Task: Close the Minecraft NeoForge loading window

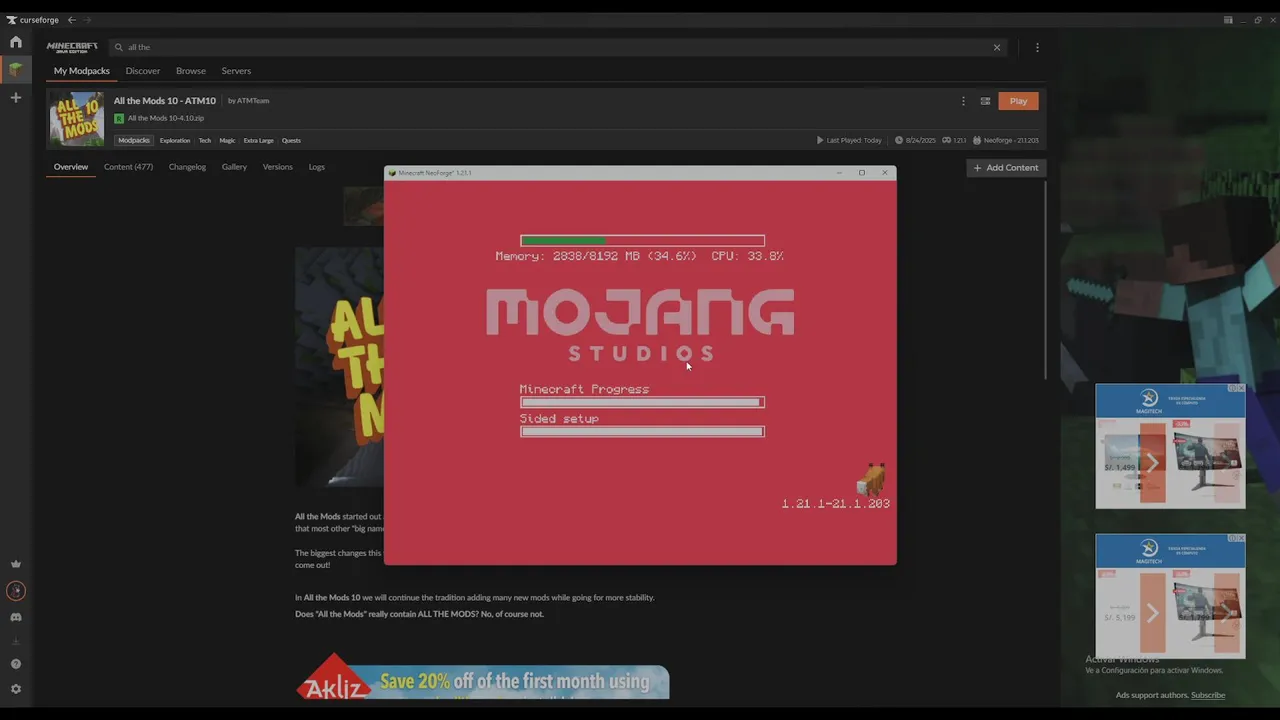Action: 884,173
